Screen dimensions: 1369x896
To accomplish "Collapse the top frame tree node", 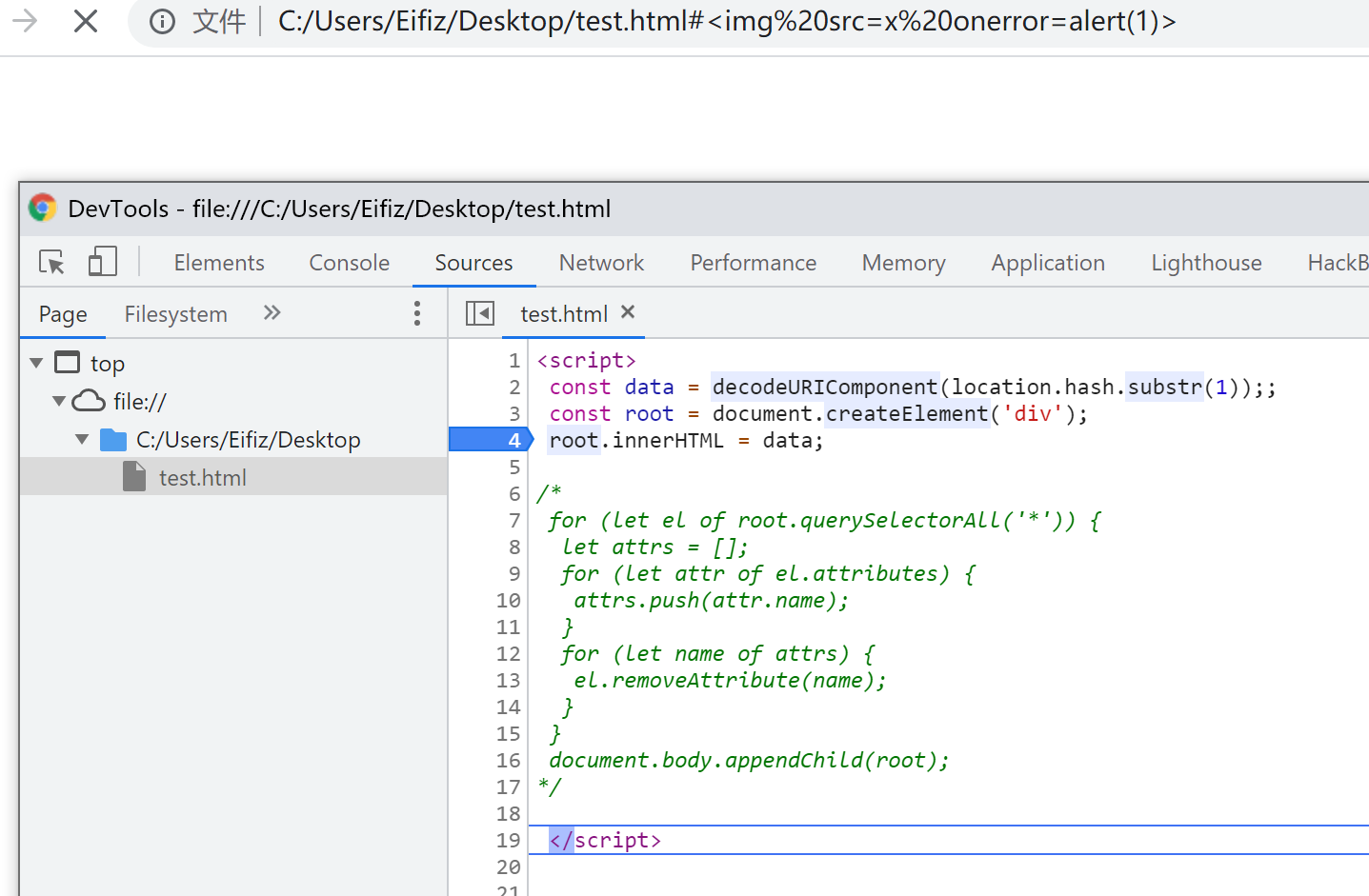I will (x=36, y=363).
